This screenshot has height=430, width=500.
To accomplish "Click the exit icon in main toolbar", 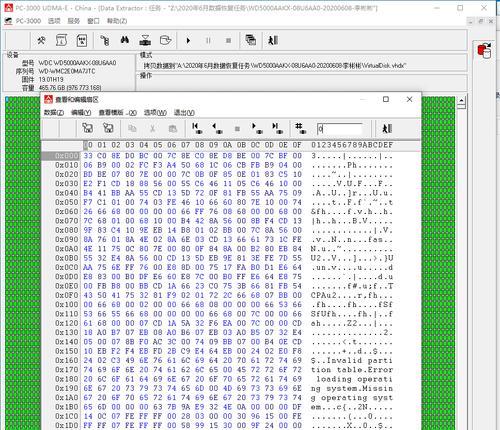I will (273, 41).
